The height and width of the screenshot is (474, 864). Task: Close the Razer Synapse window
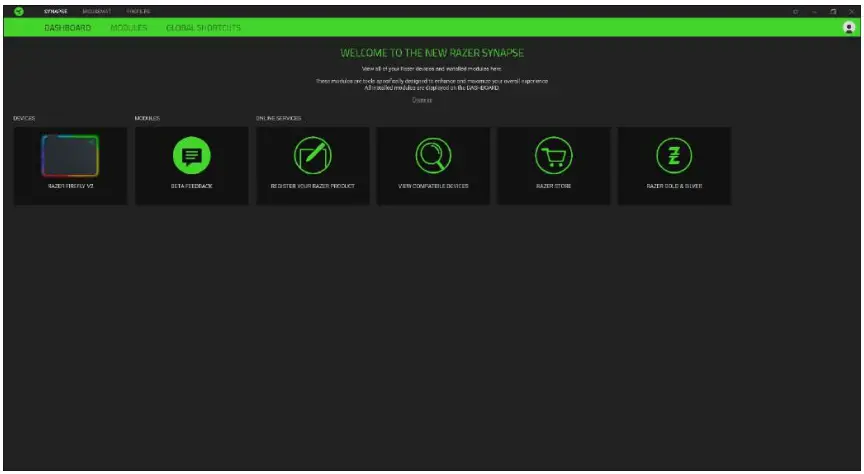click(x=851, y=12)
